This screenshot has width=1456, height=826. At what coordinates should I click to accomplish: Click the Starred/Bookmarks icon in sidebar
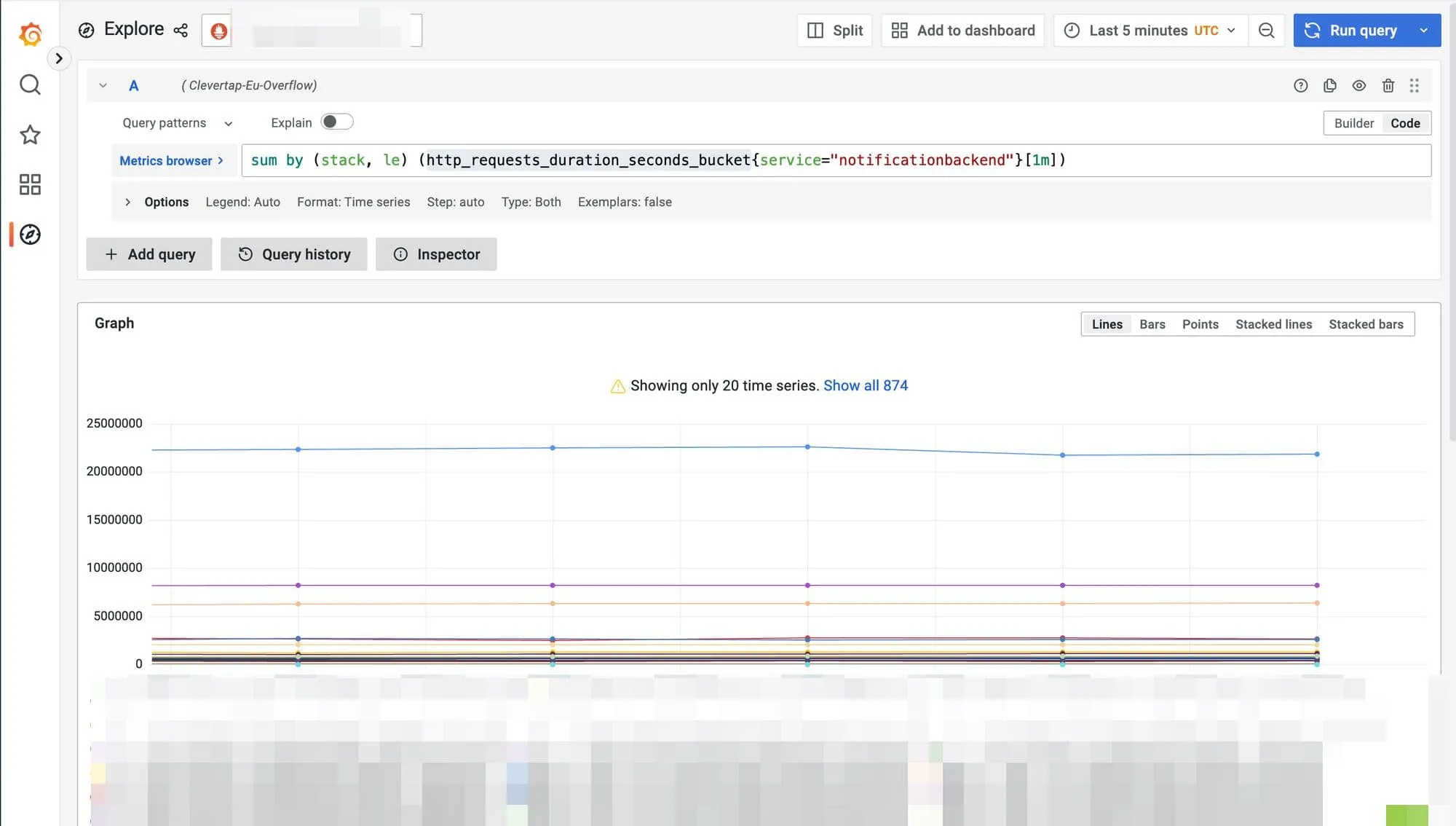click(x=29, y=135)
